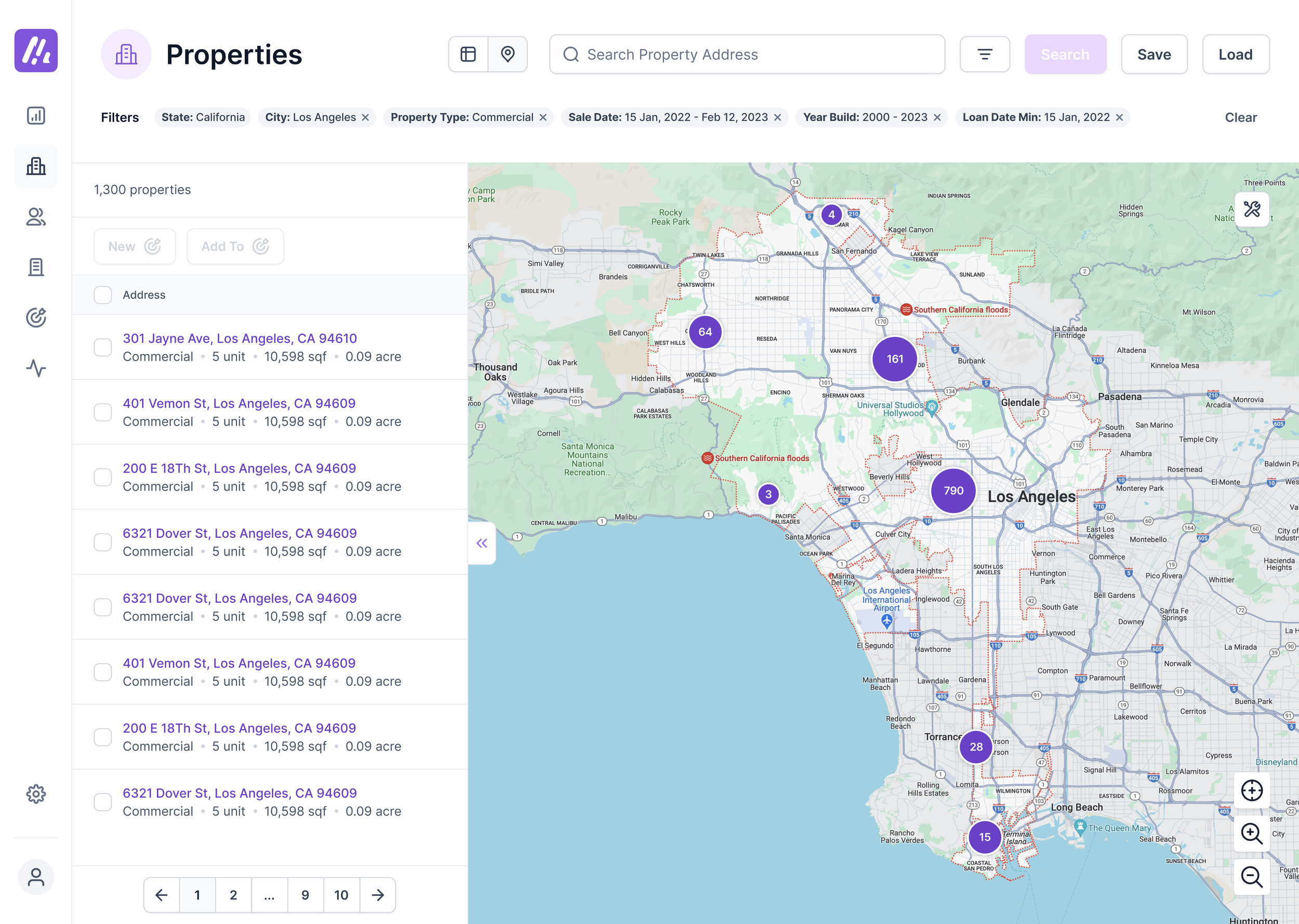This screenshot has height=924, width=1299.
Task: Click the Save button
Action: pos(1154,55)
